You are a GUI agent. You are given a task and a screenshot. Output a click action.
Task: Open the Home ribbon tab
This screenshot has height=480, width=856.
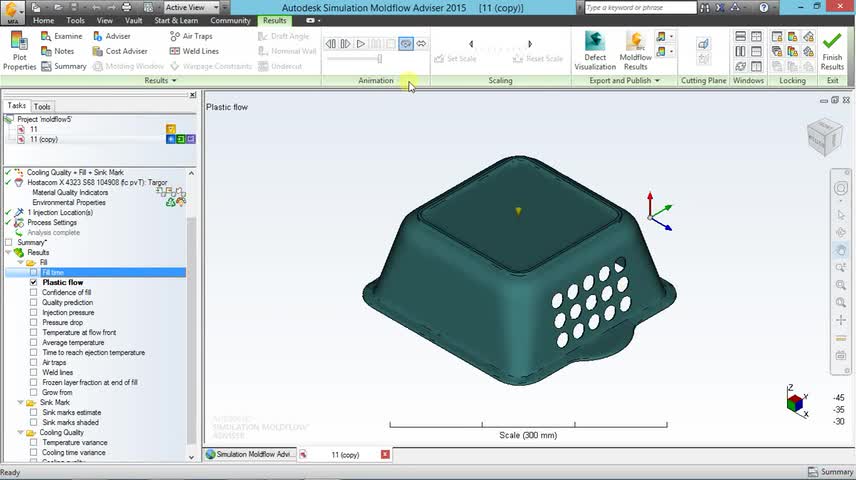click(x=43, y=20)
